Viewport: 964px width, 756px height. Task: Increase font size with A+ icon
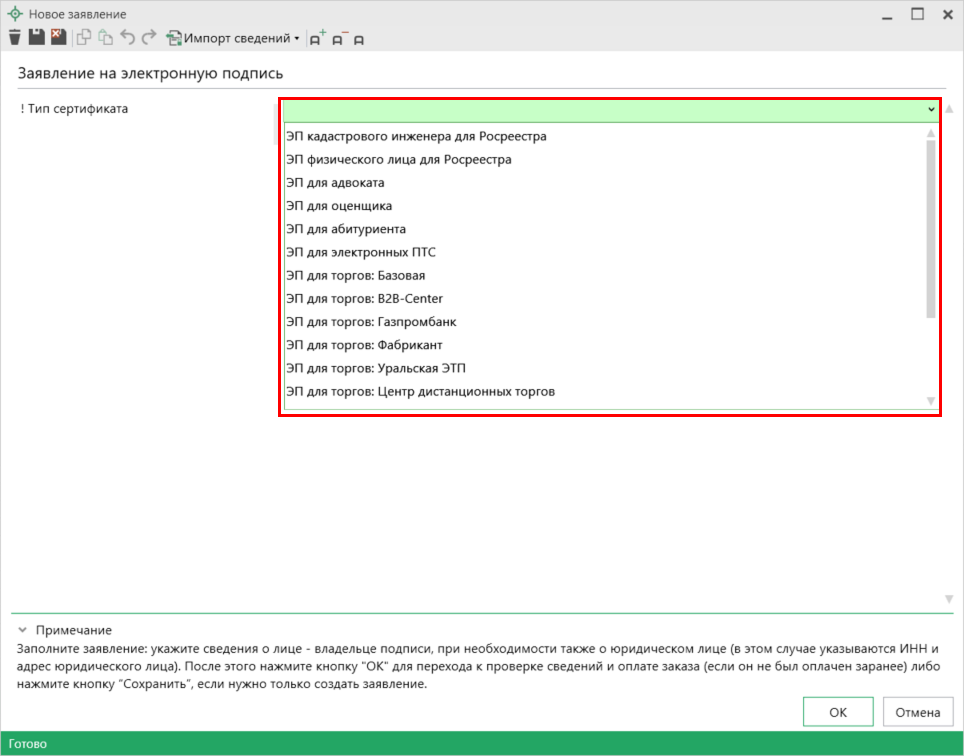click(318, 38)
